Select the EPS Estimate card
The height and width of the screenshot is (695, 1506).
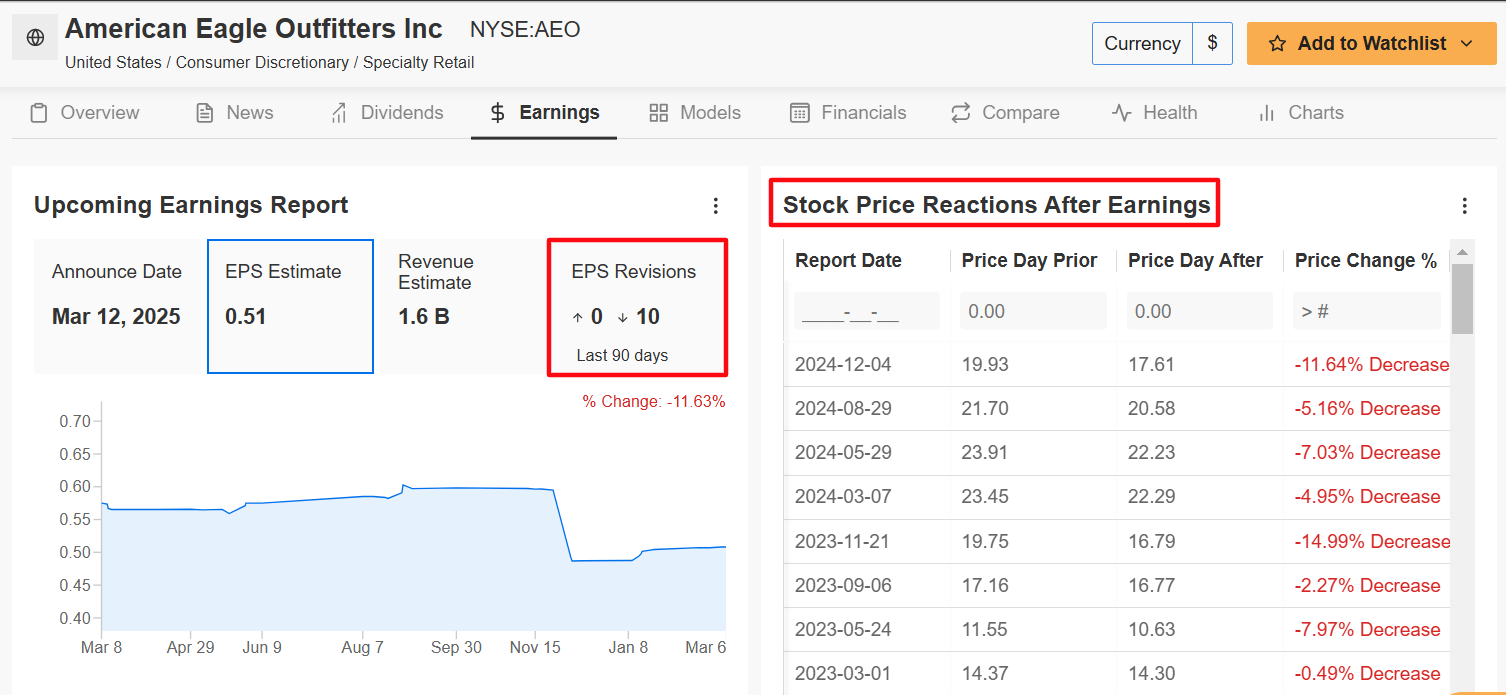(x=290, y=306)
